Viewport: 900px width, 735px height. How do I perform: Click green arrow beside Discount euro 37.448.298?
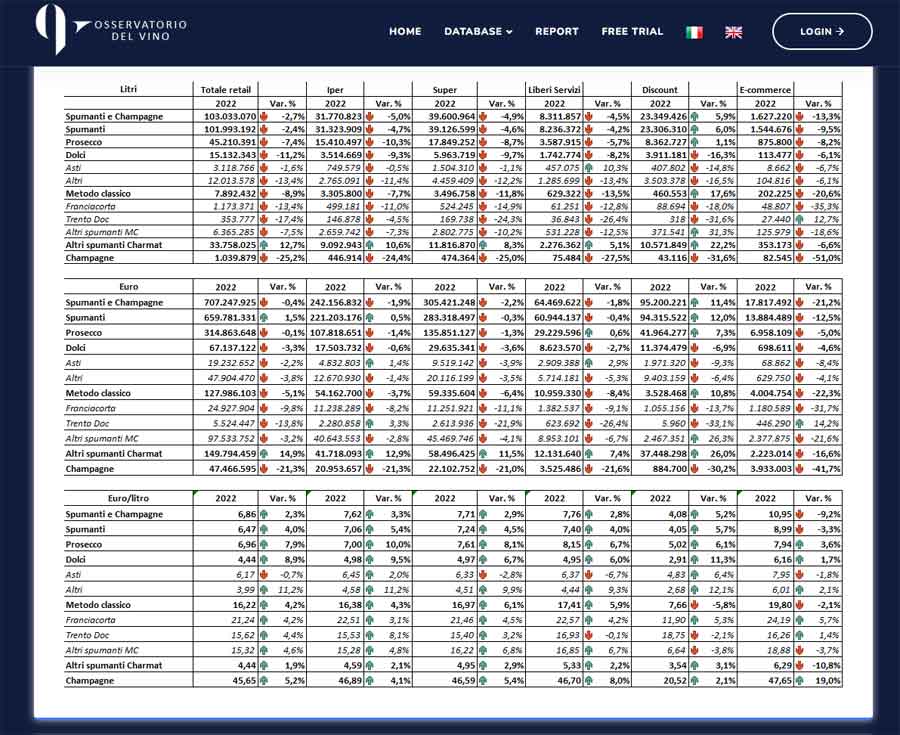[x=694, y=453]
